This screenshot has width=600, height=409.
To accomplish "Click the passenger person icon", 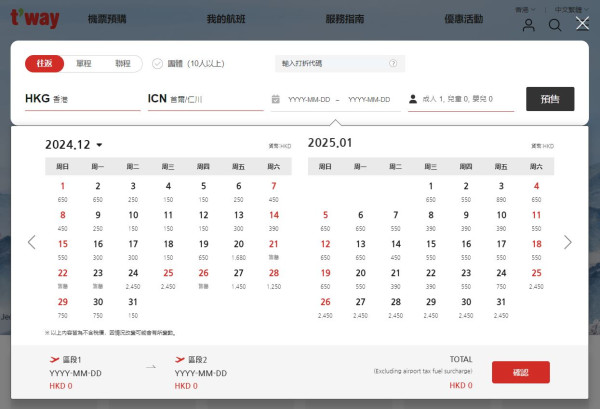I will pyautogui.click(x=413, y=99).
